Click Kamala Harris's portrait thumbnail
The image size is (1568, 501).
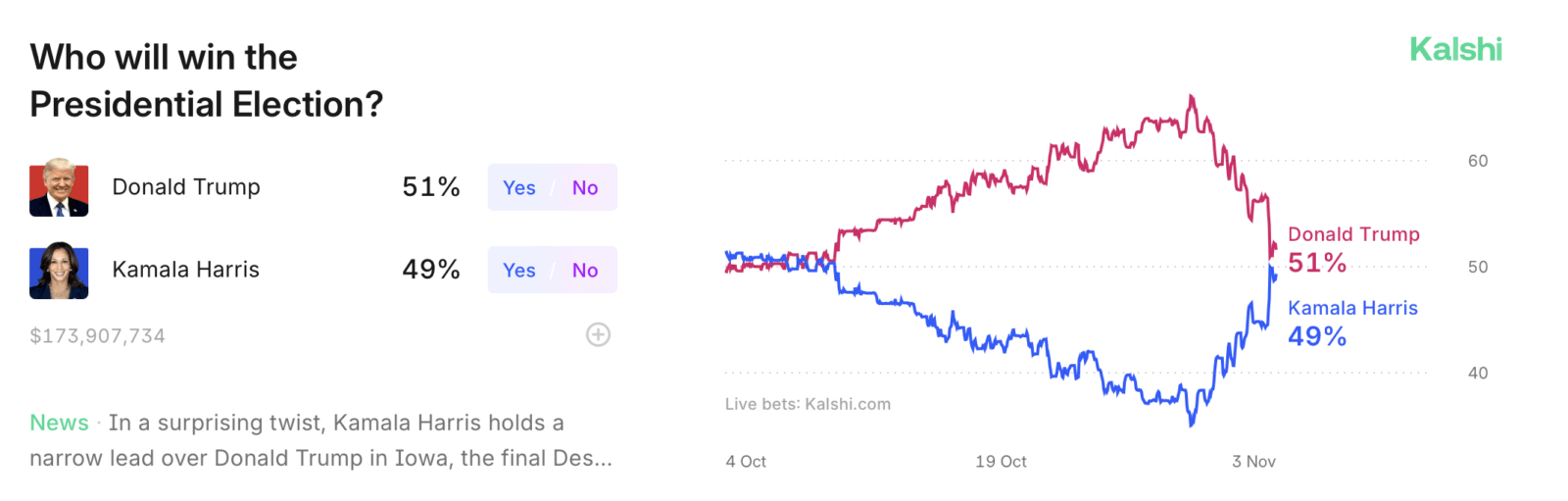point(59,270)
